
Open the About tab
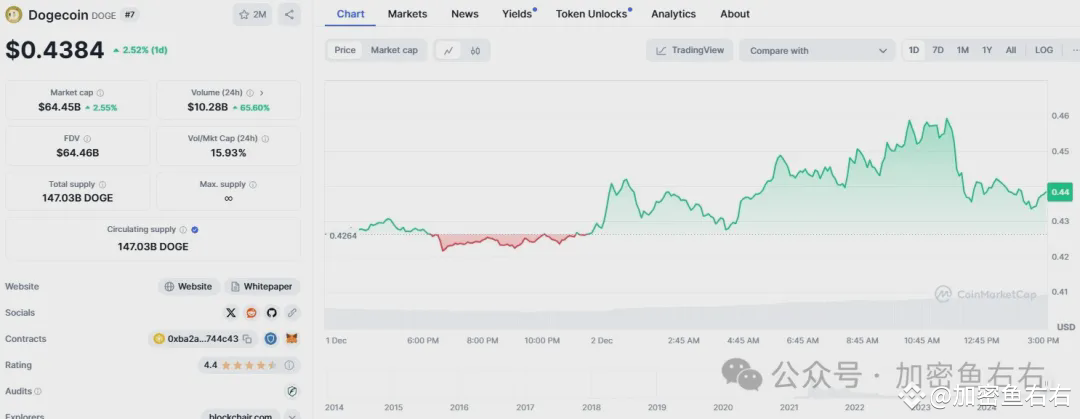tap(735, 14)
